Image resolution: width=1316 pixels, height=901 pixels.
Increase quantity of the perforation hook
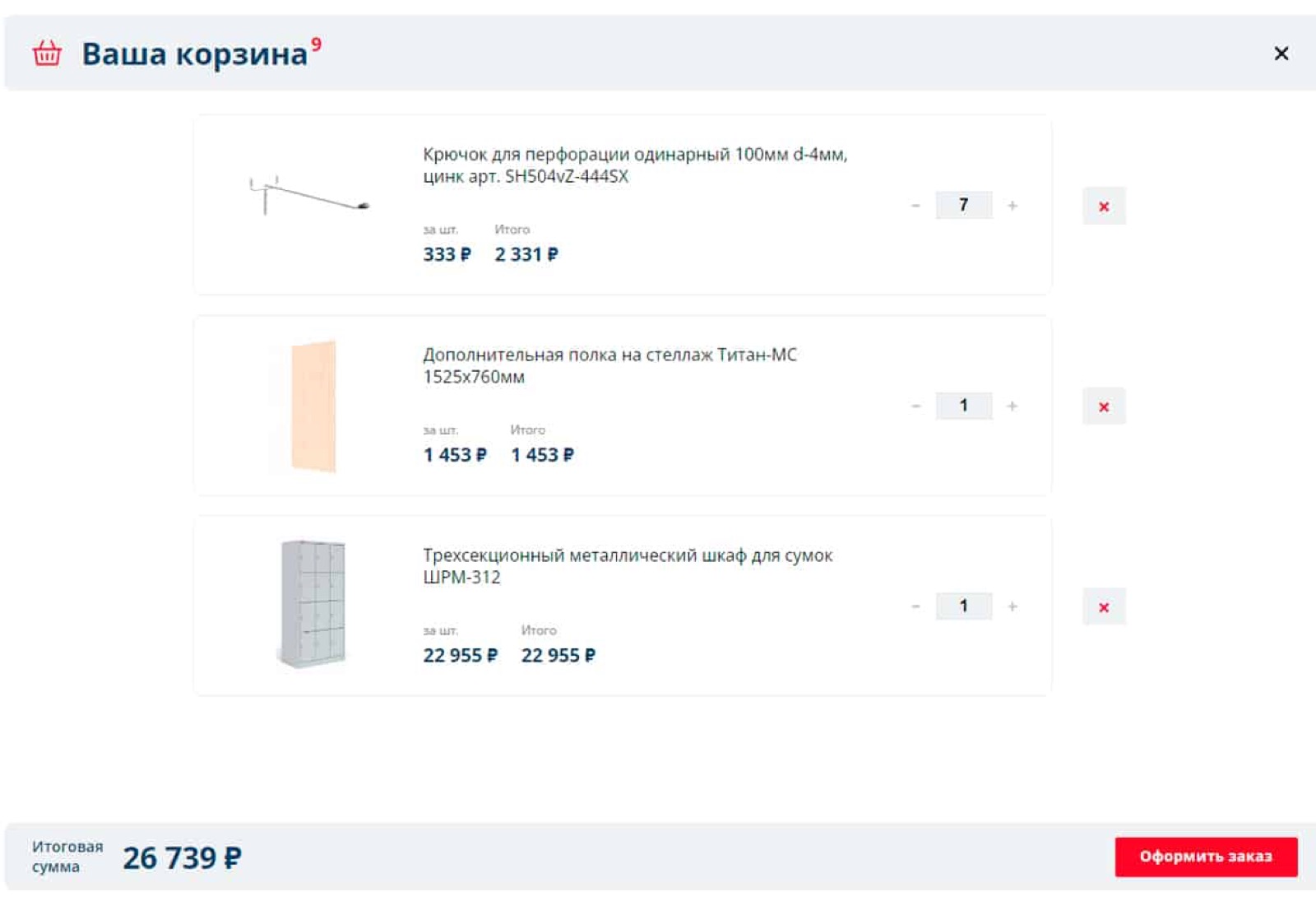click(x=1012, y=205)
